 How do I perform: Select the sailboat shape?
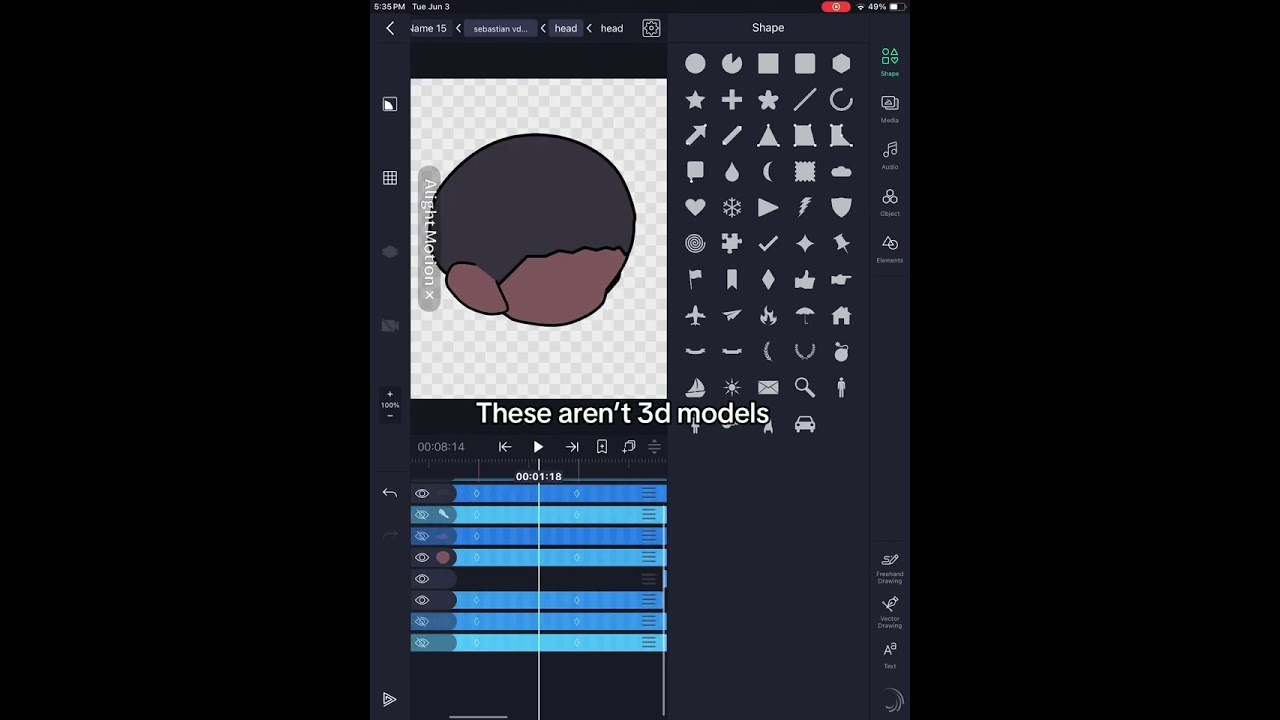click(695, 388)
